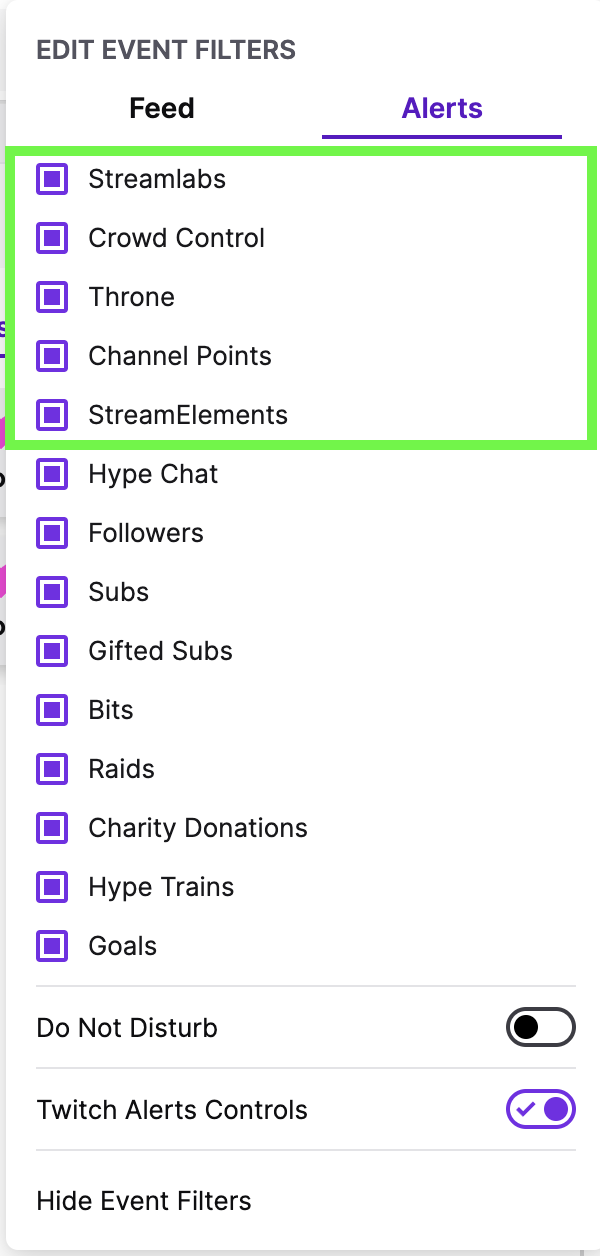Uncheck the Crowd Control filter

coord(51,238)
